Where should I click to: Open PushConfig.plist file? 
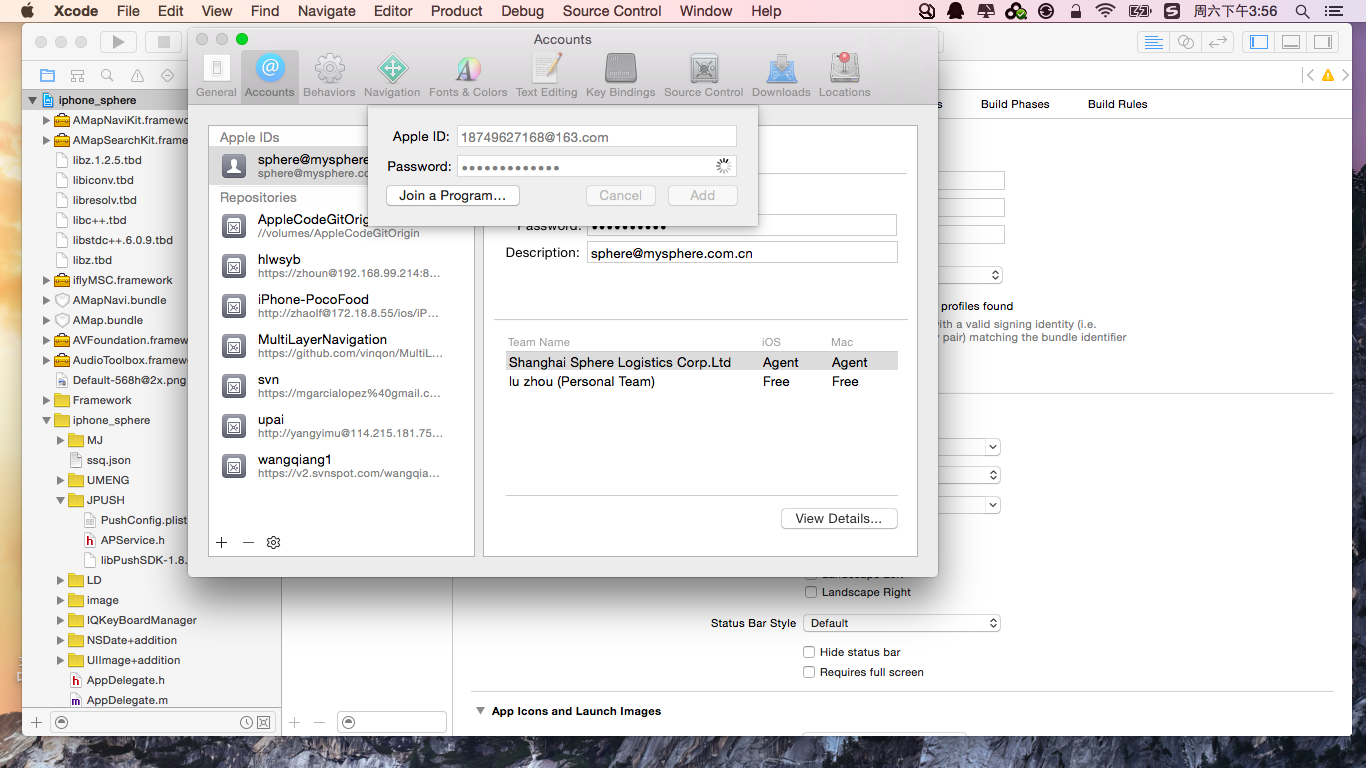pos(143,520)
